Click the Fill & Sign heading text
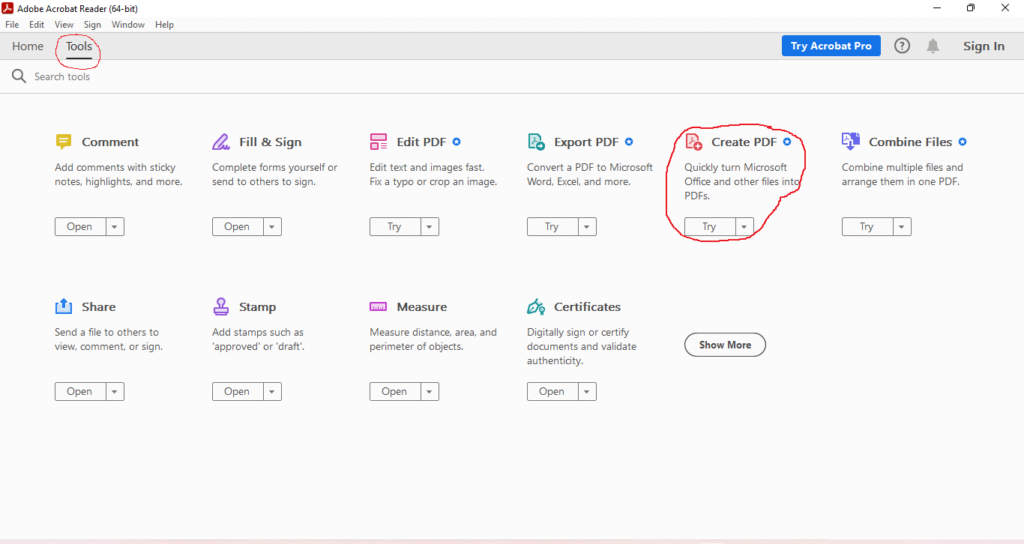This screenshot has height=544, width=1024. click(x=270, y=142)
